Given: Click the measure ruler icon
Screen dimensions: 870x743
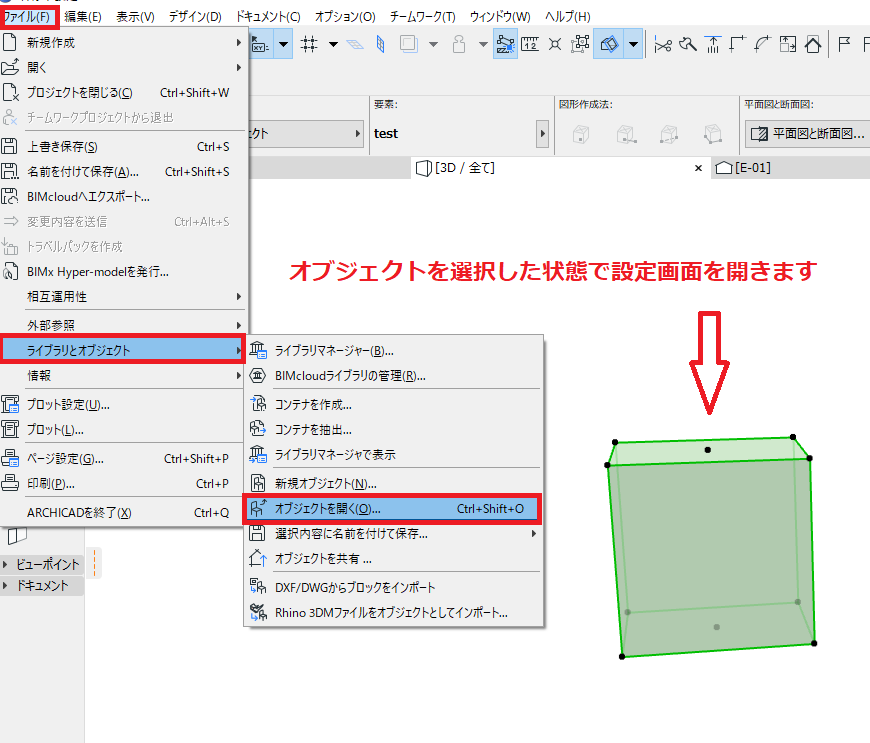Looking at the screenshot, I should [x=530, y=44].
